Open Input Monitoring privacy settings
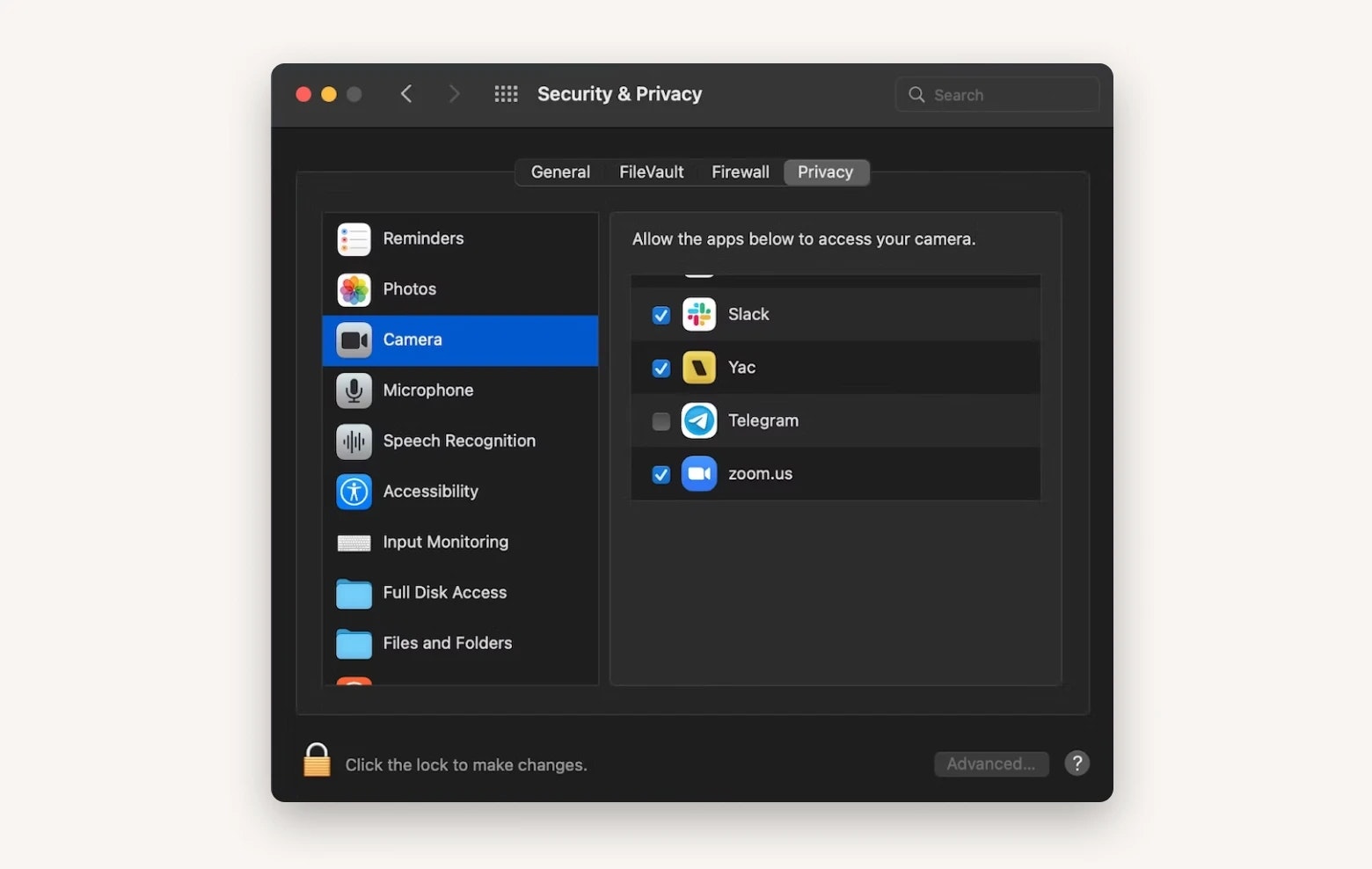 click(461, 543)
